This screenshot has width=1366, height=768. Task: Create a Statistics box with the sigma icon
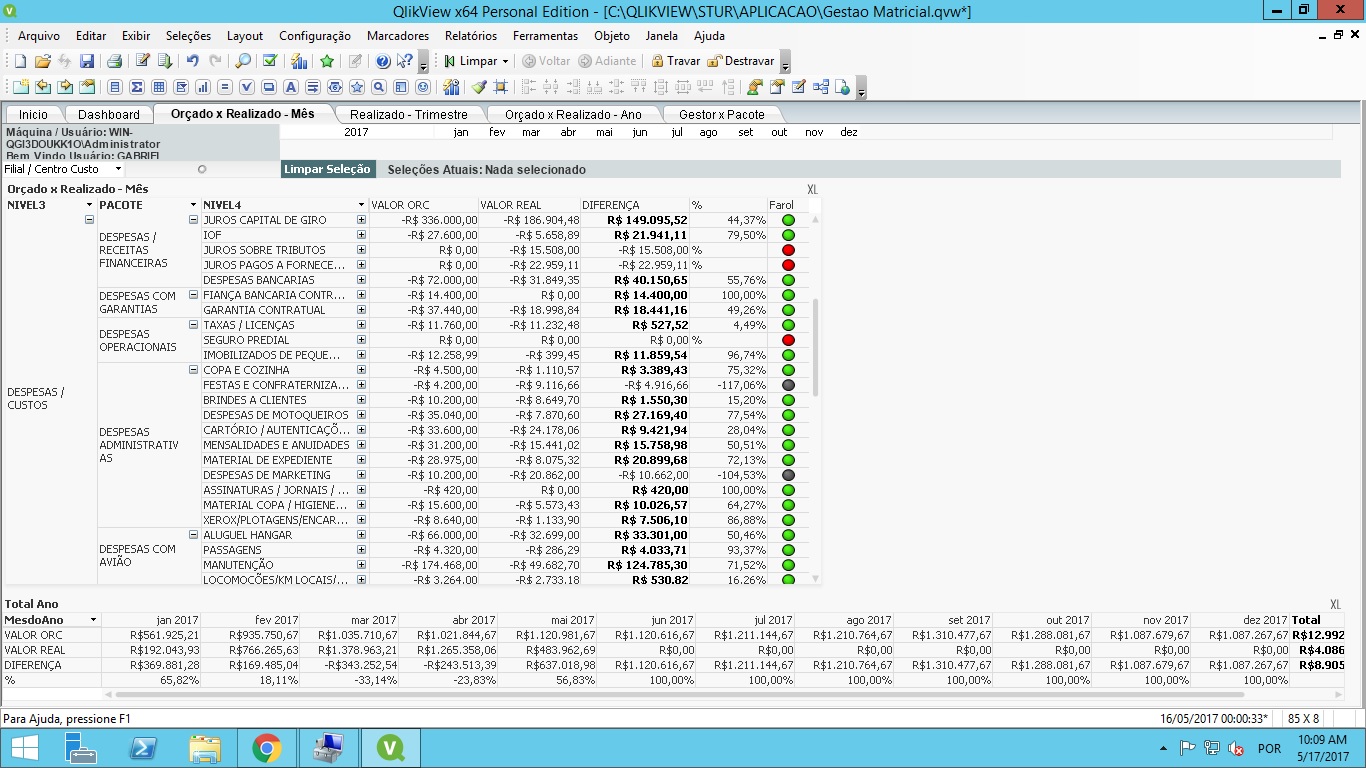137,87
